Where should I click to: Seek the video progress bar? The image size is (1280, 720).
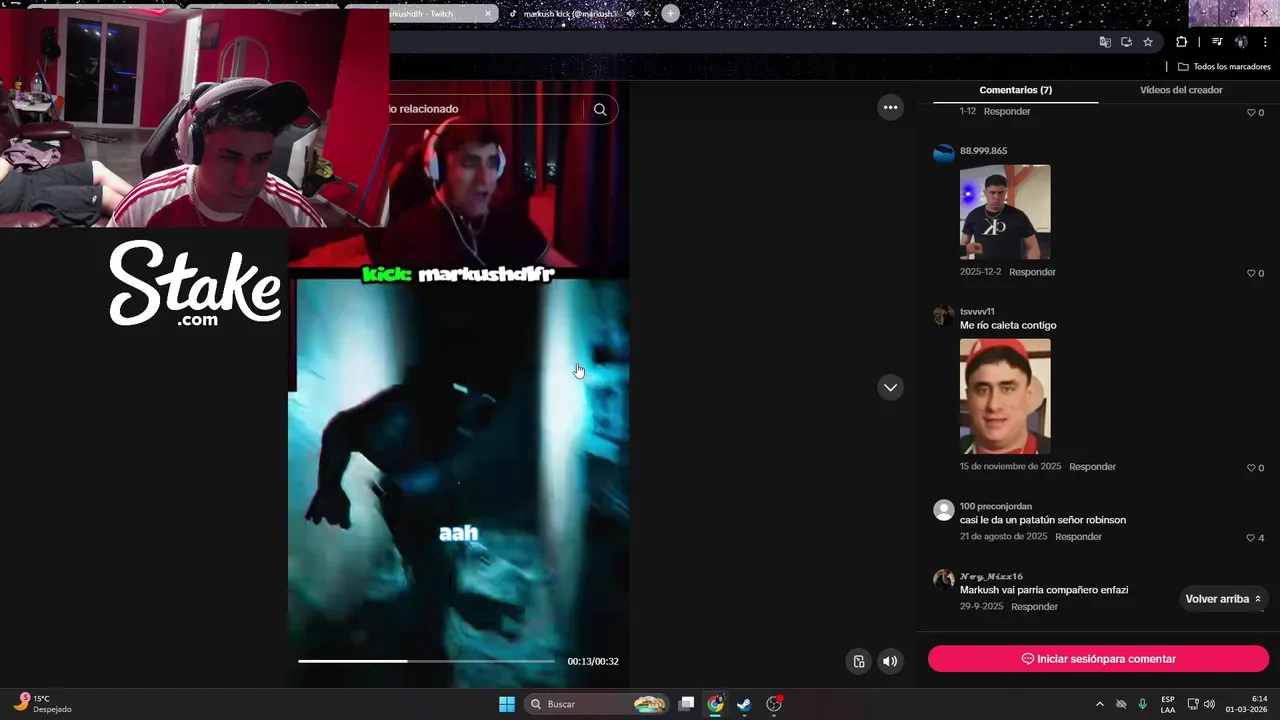[426, 661]
